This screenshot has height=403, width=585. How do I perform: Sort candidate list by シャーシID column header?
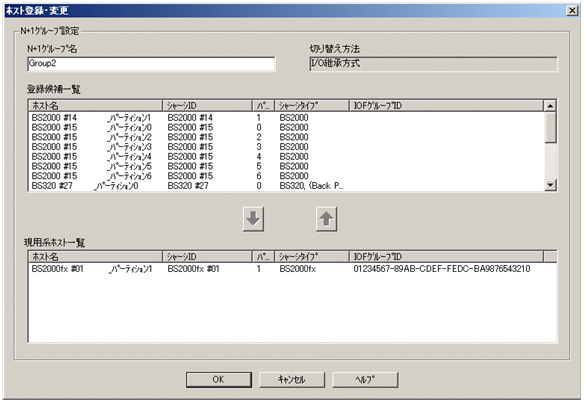point(207,106)
